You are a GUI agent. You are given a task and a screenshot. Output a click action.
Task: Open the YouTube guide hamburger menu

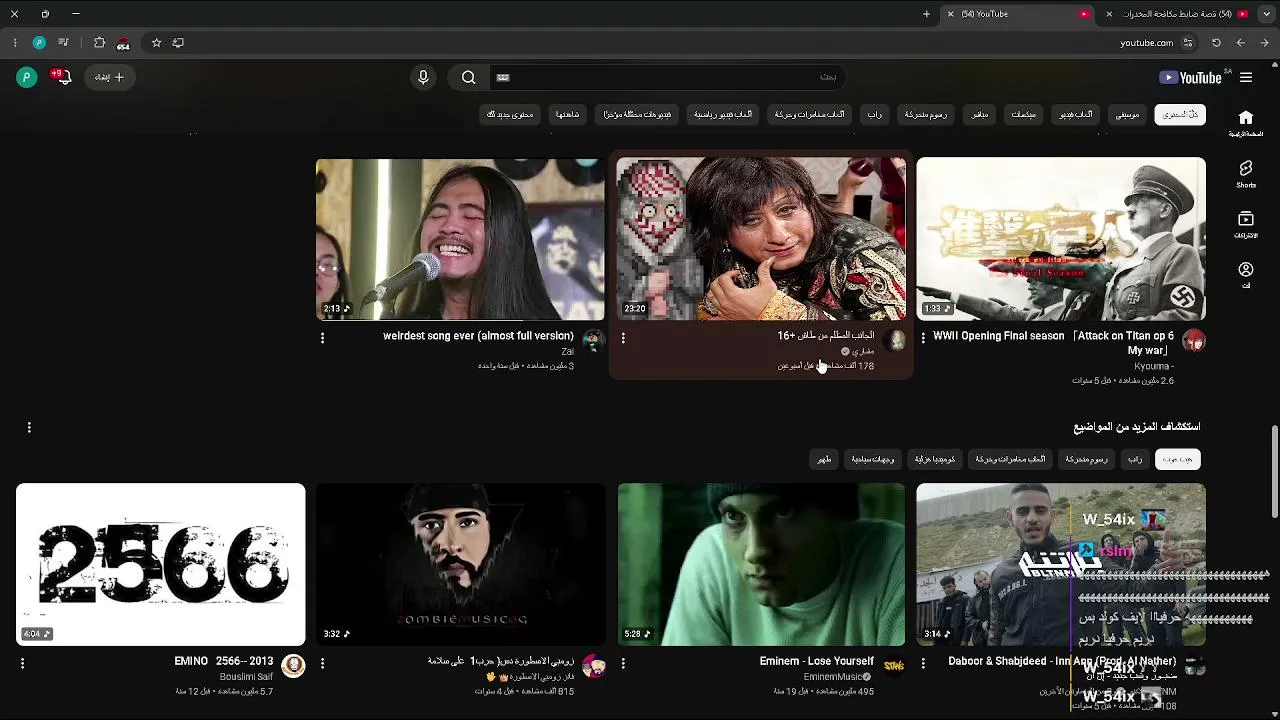click(1246, 77)
